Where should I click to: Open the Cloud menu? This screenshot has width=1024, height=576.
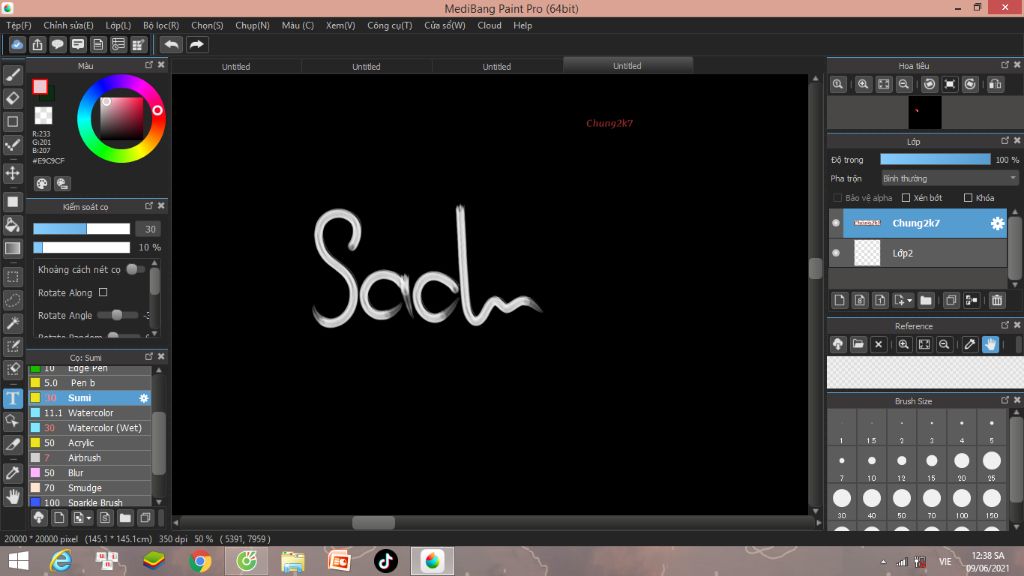coord(489,25)
